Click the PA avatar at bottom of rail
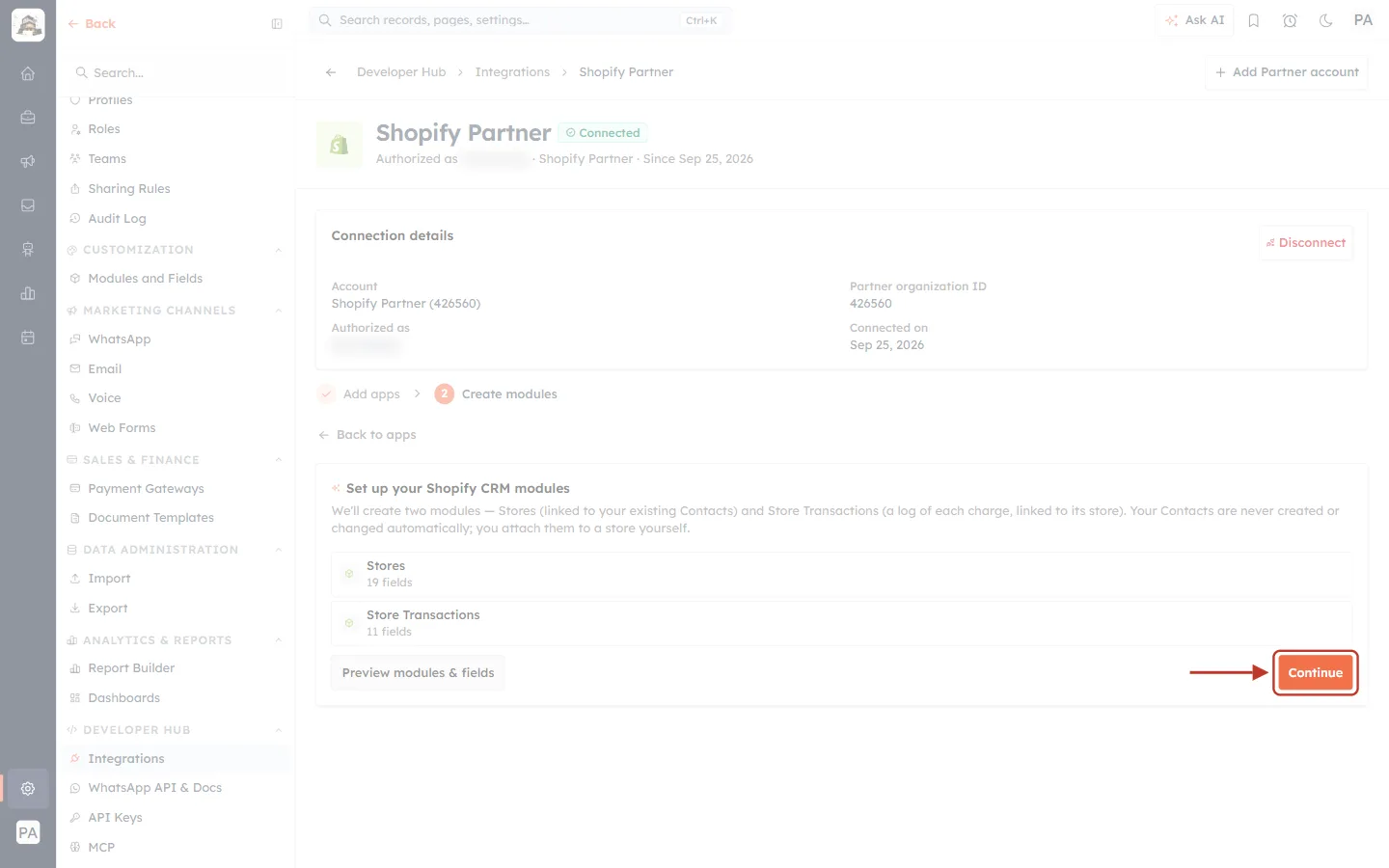Image resolution: width=1389 pixels, height=868 pixels. click(x=28, y=832)
